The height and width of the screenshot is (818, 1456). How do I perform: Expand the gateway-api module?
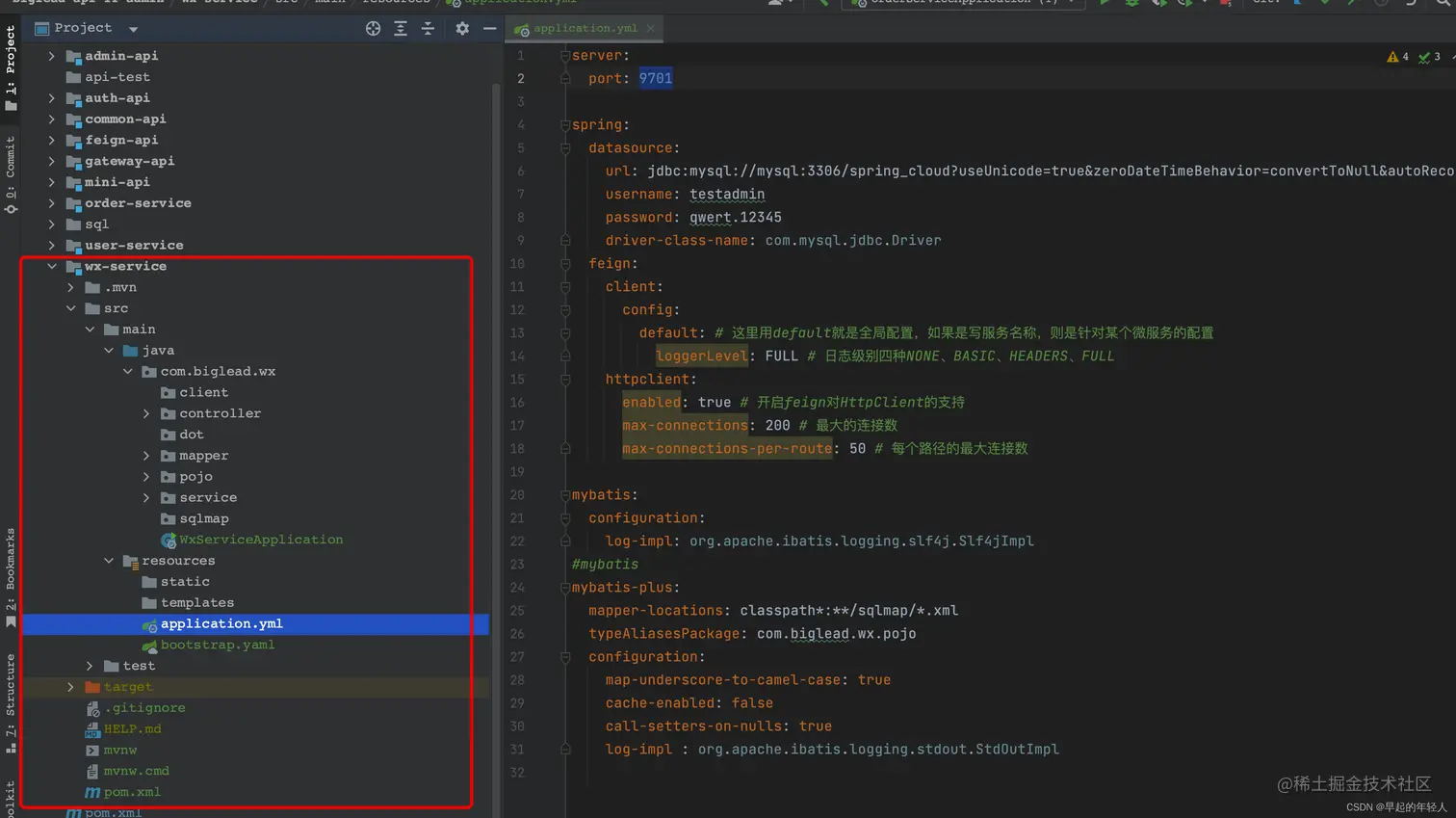52,161
